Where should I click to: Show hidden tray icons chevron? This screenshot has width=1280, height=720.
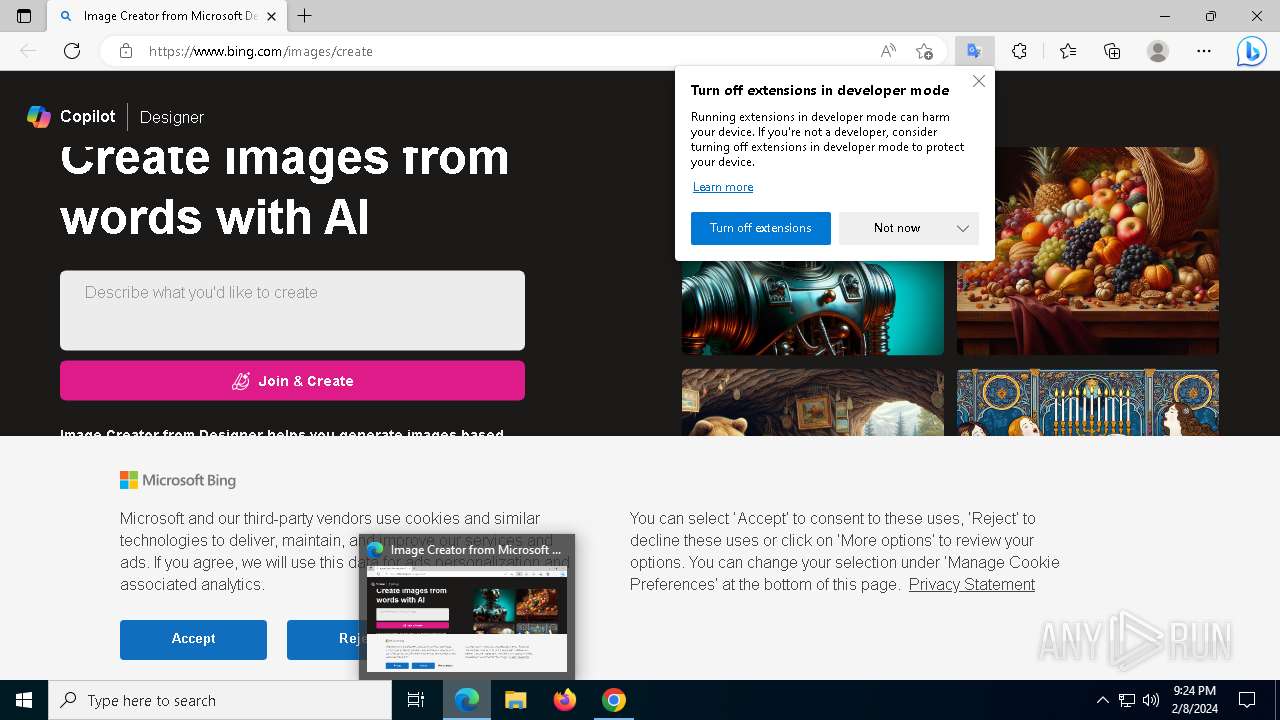(x=1103, y=700)
